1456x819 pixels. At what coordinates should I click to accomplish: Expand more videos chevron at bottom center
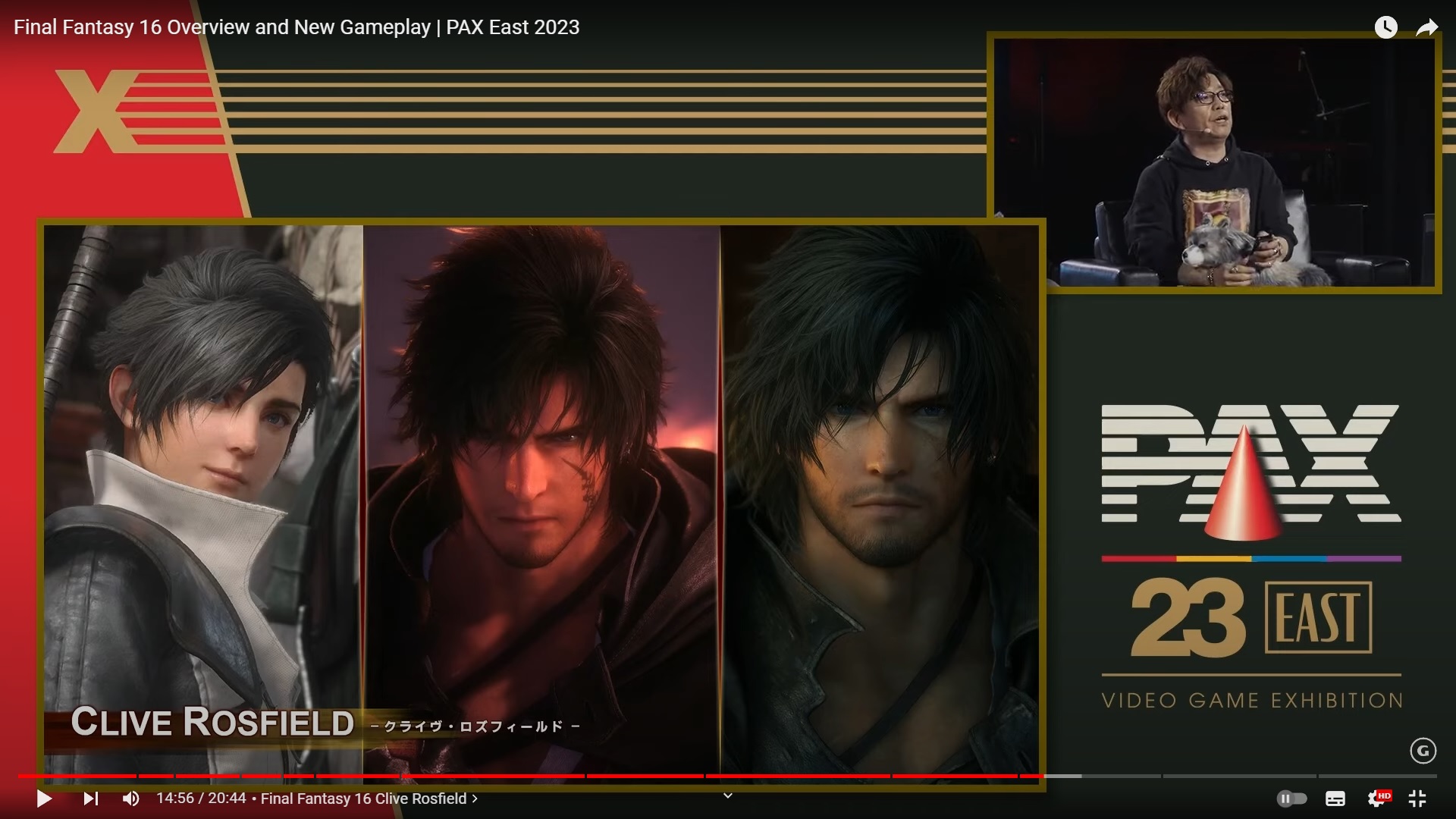[x=728, y=795]
